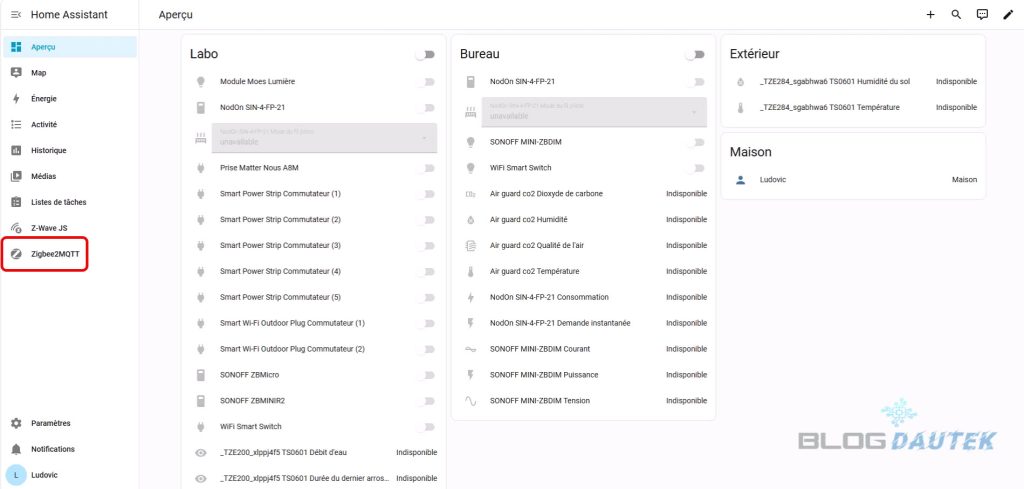Click the Débit d'eau eye icon
The height and width of the screenshot is (489, 1024).
tap(200, 452)
